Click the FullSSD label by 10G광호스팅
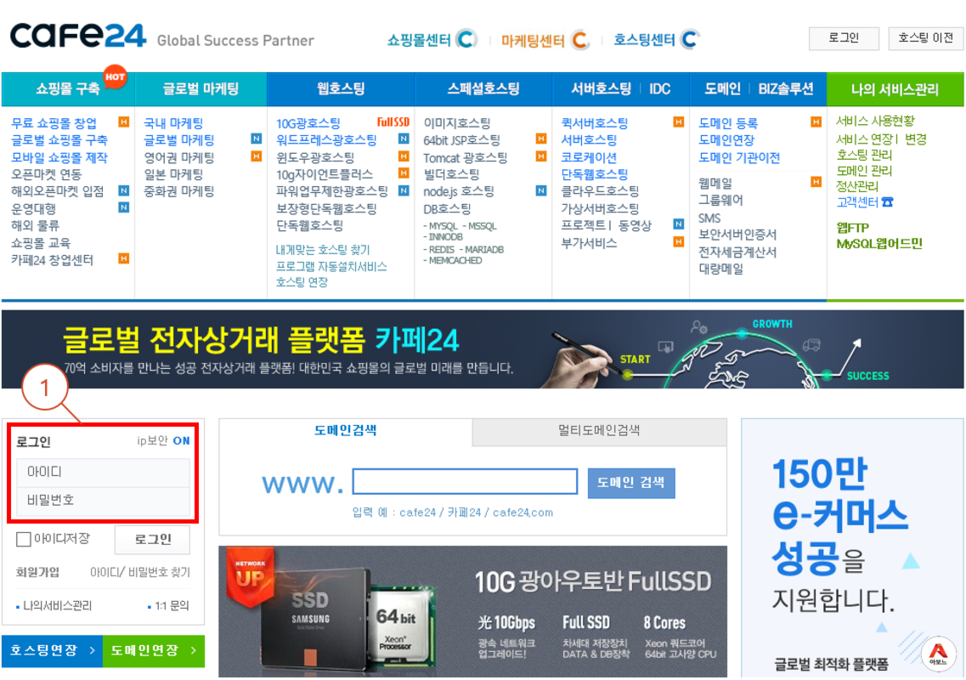Image resolution: width=966 pixels, height=680 pixels. [x=393, y=122]
